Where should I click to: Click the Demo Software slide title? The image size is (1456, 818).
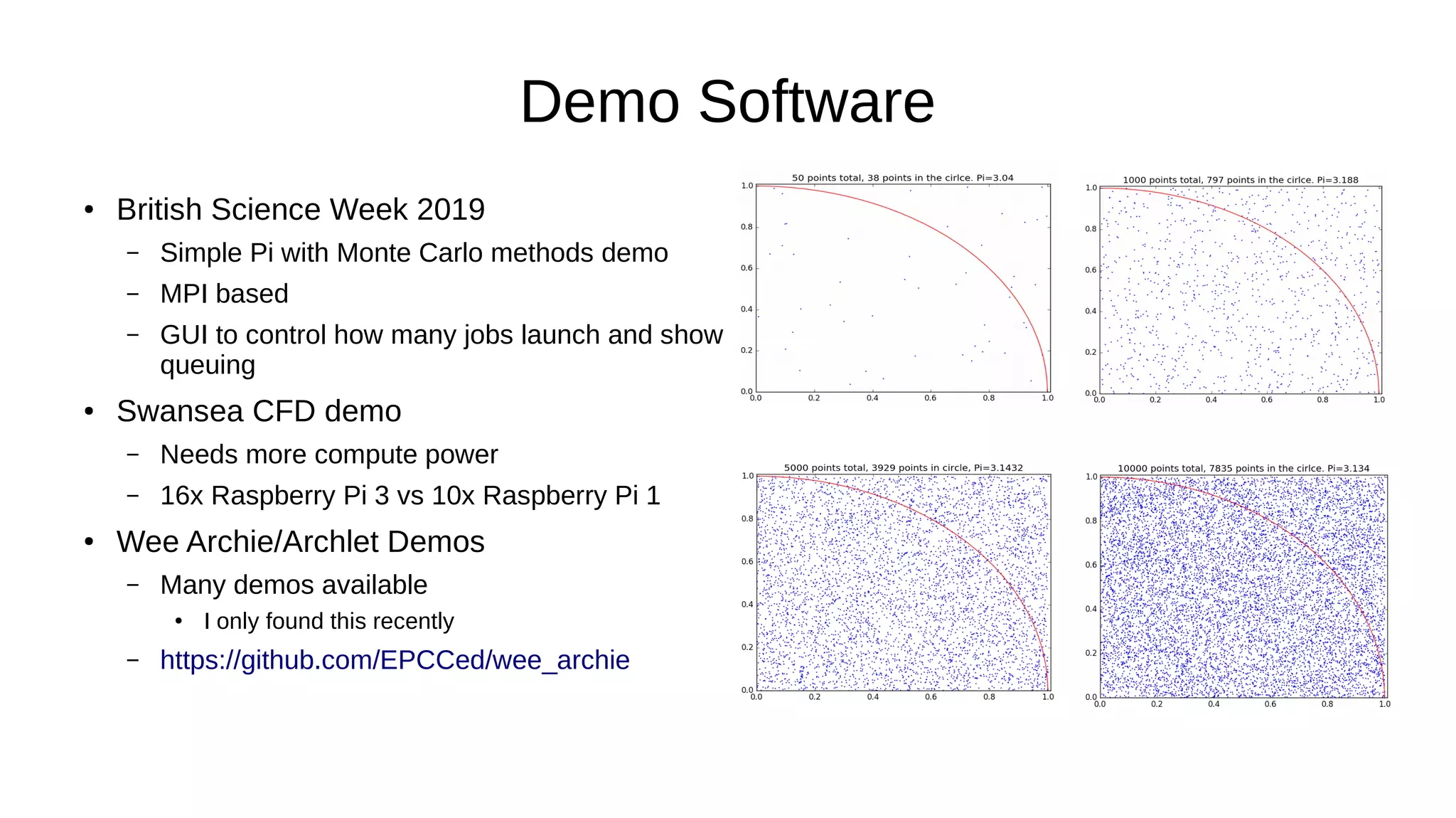coord(727,102)
